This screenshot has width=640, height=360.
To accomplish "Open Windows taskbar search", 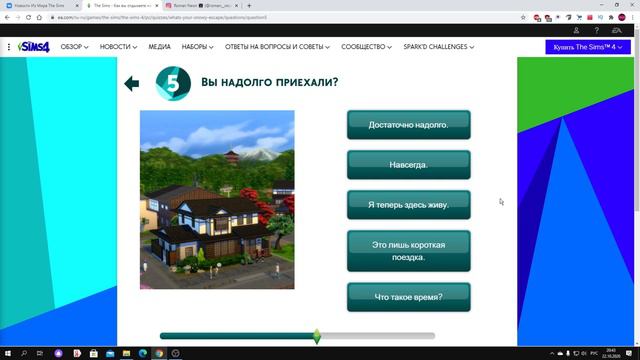I will [24, 353].
